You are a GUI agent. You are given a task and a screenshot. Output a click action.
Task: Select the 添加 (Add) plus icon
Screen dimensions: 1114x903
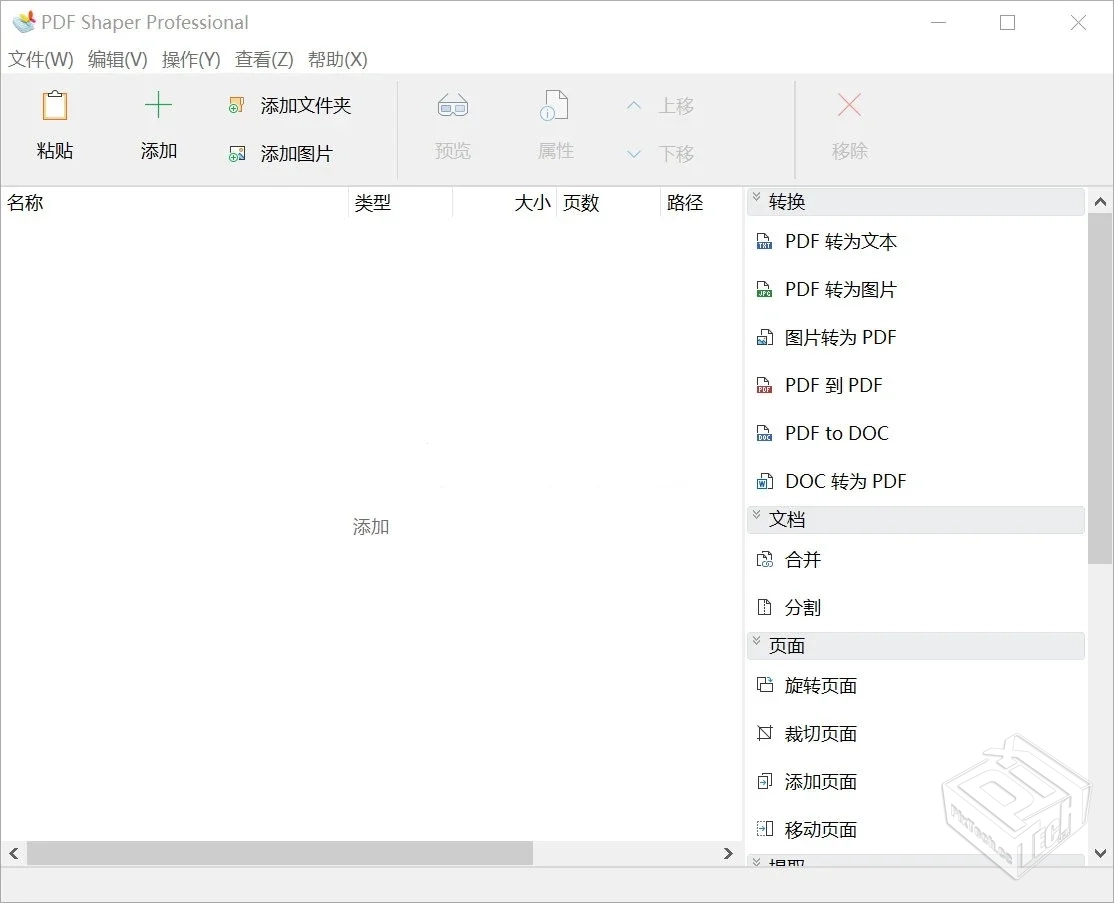pos(158,104)
